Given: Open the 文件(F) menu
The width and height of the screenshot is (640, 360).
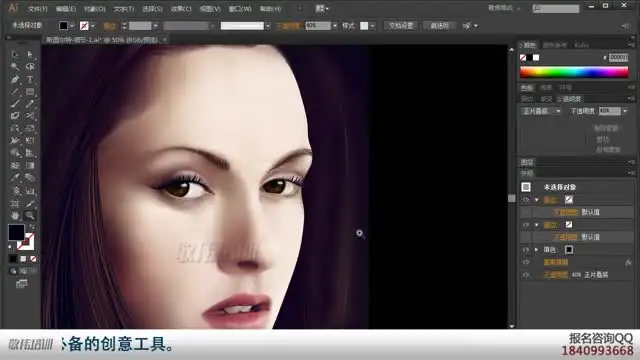Looking at the screenshot, I should (38, 9).
